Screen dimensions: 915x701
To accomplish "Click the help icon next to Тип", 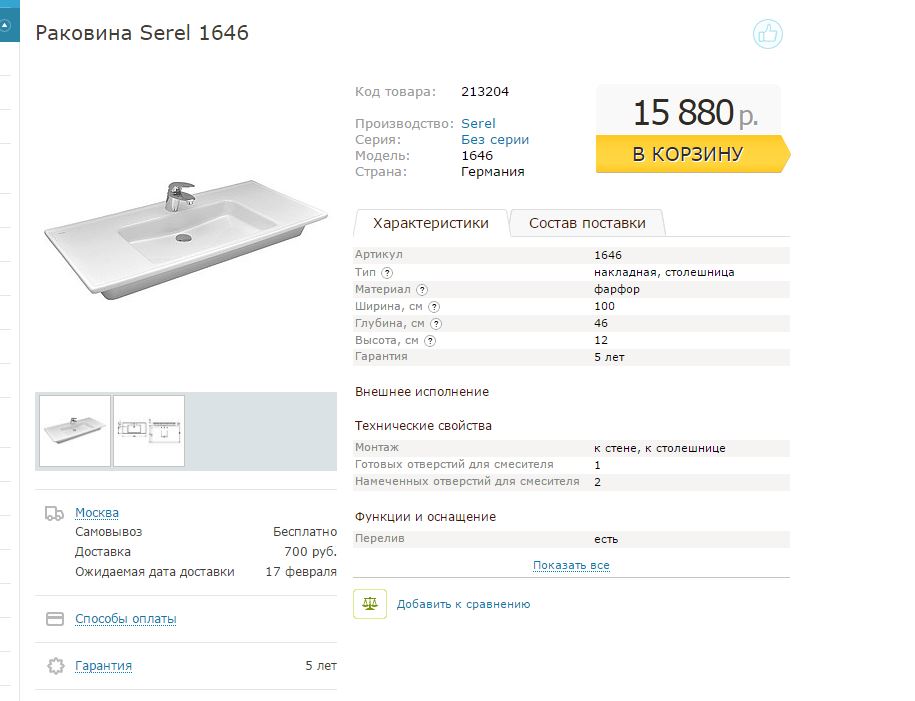I will tap(387, 273).
